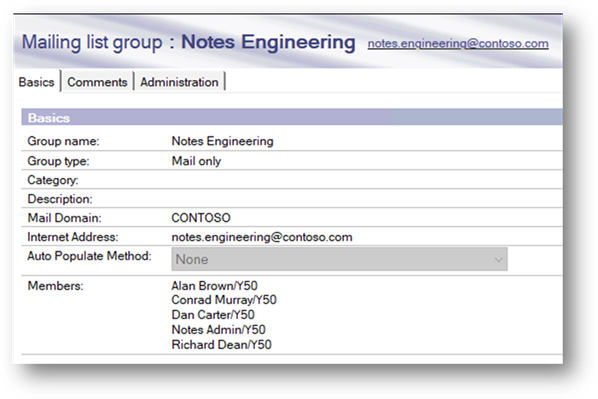Select member Conrad Murray/Y50

(x=224, y=300)
